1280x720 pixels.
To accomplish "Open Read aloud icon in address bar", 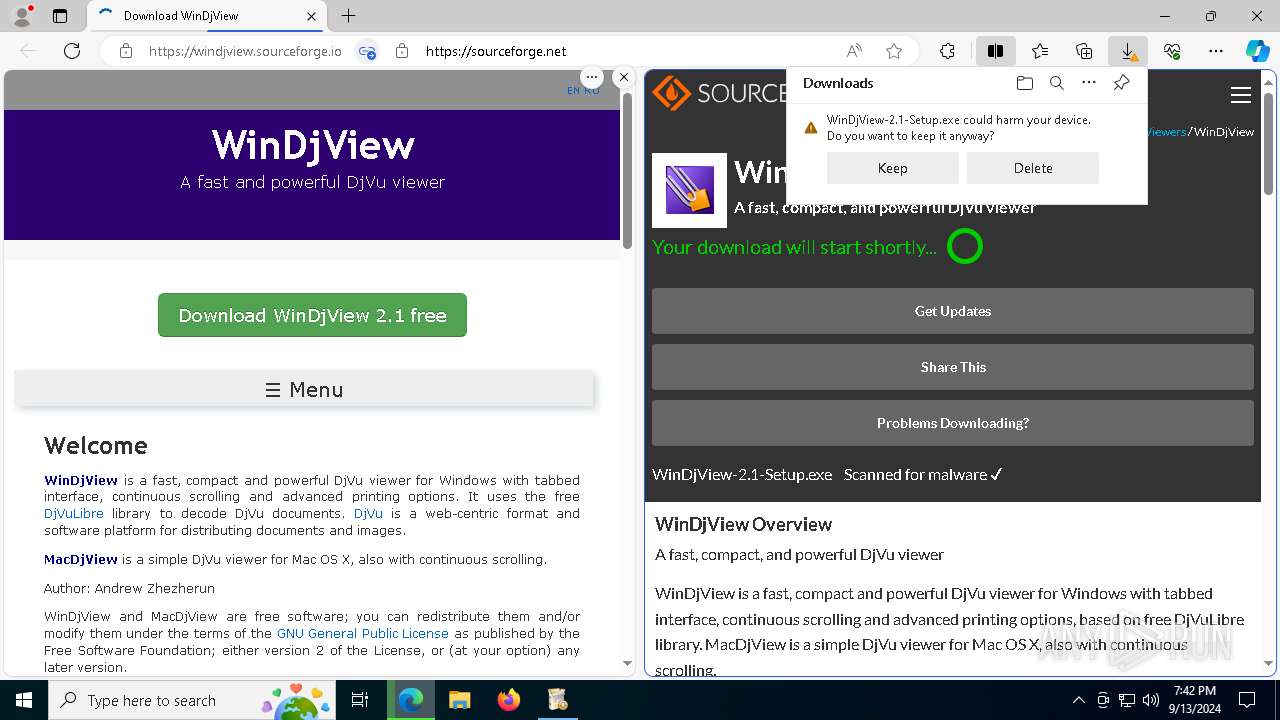I will coord(854,51).
